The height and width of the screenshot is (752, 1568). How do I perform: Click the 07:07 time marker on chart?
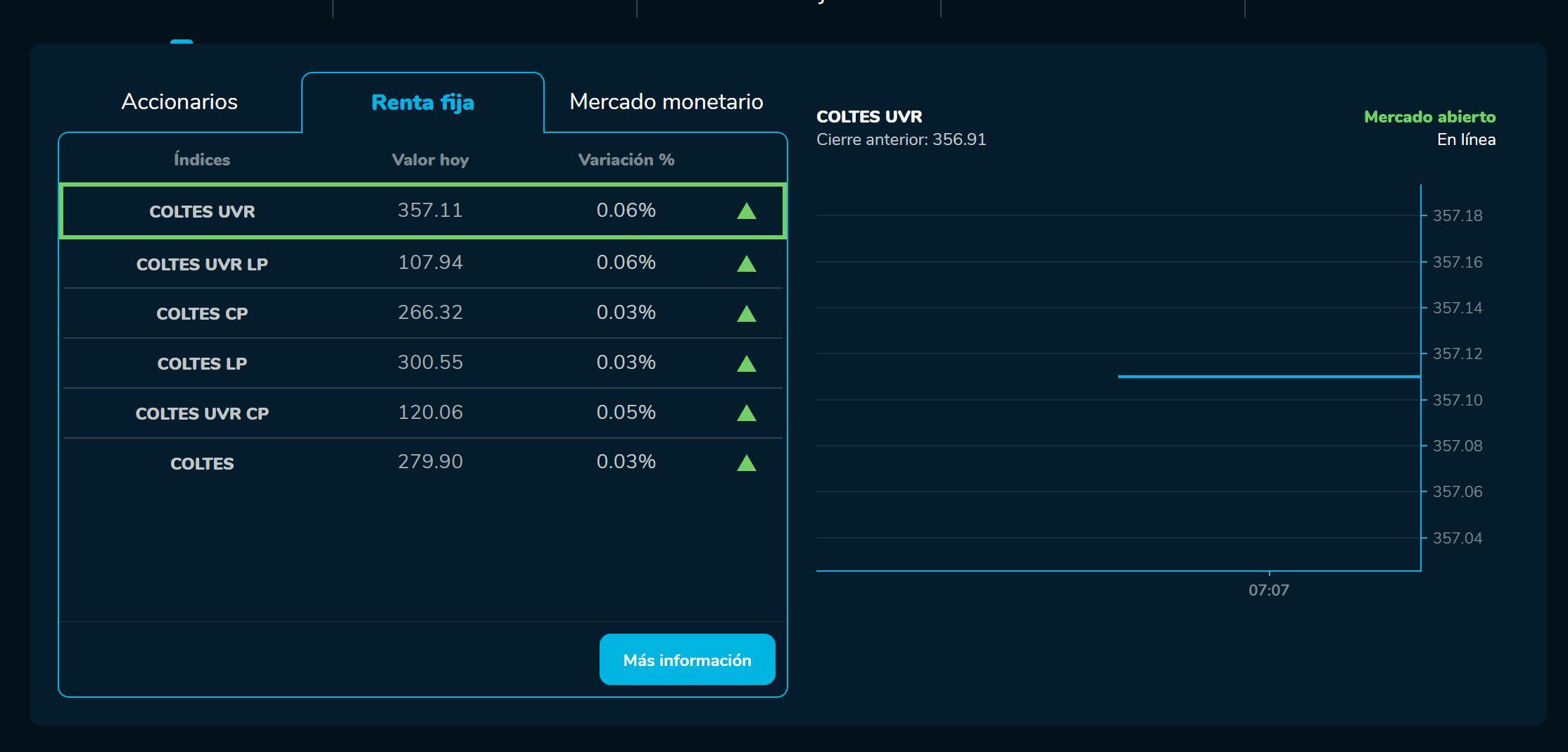[x=1268, y=590]
